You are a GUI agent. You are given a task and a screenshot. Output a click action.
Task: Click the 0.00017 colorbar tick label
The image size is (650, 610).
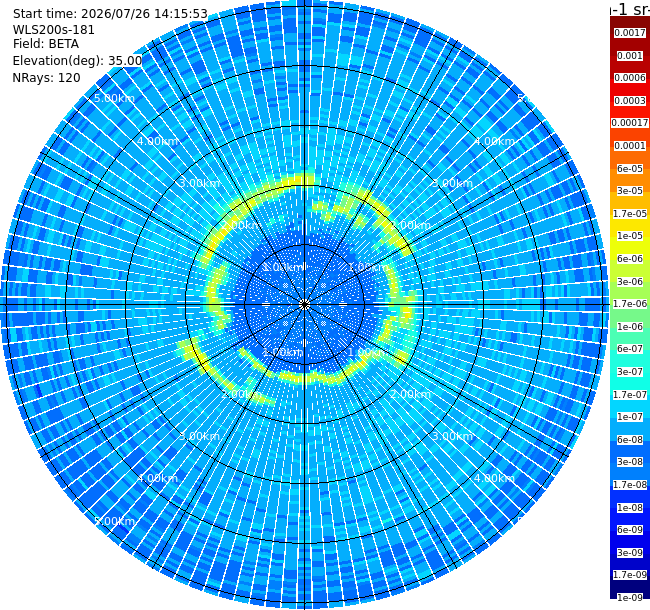click(x=630, y=123)
